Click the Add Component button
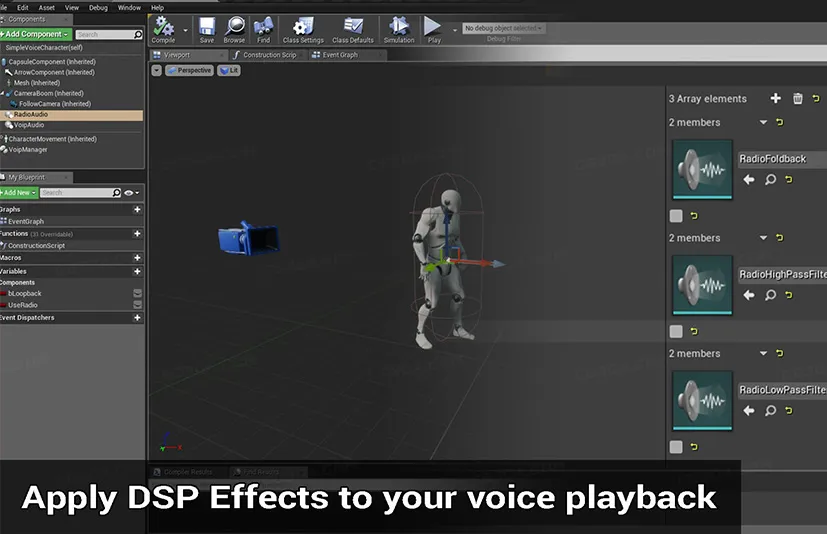 pos(36,34)
